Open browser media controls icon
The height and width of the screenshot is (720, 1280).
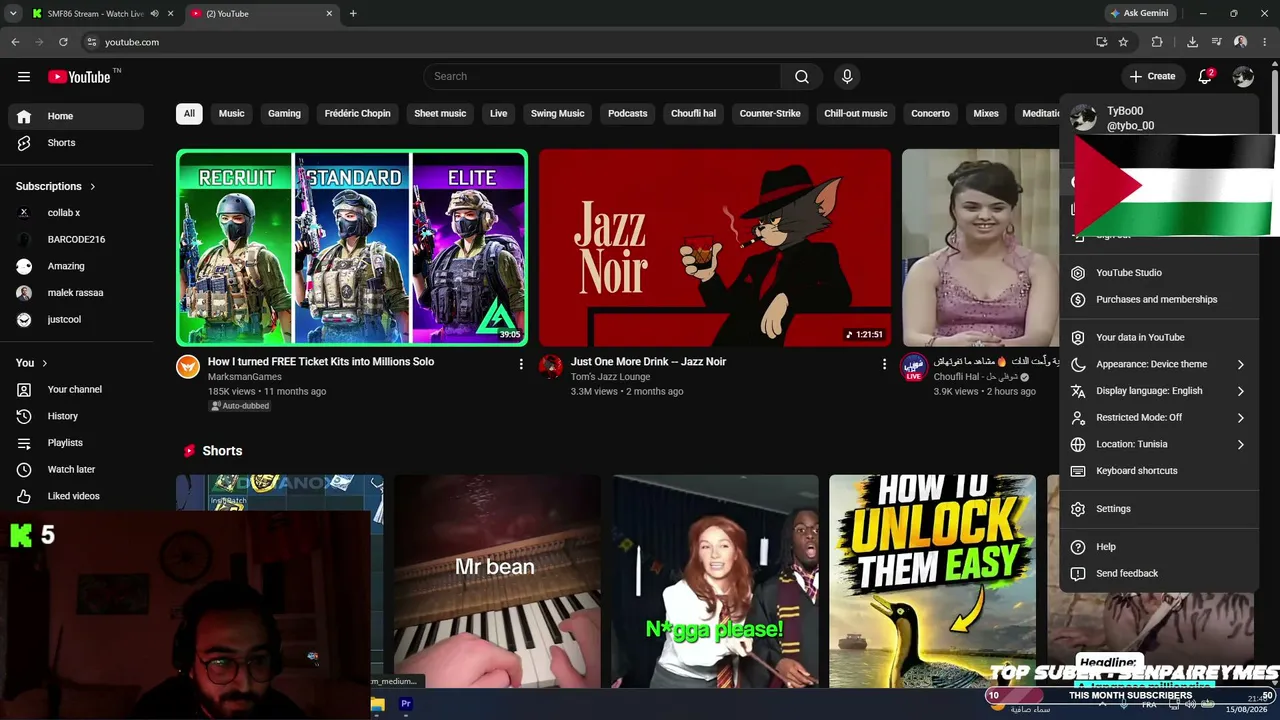coord(1216,42)
